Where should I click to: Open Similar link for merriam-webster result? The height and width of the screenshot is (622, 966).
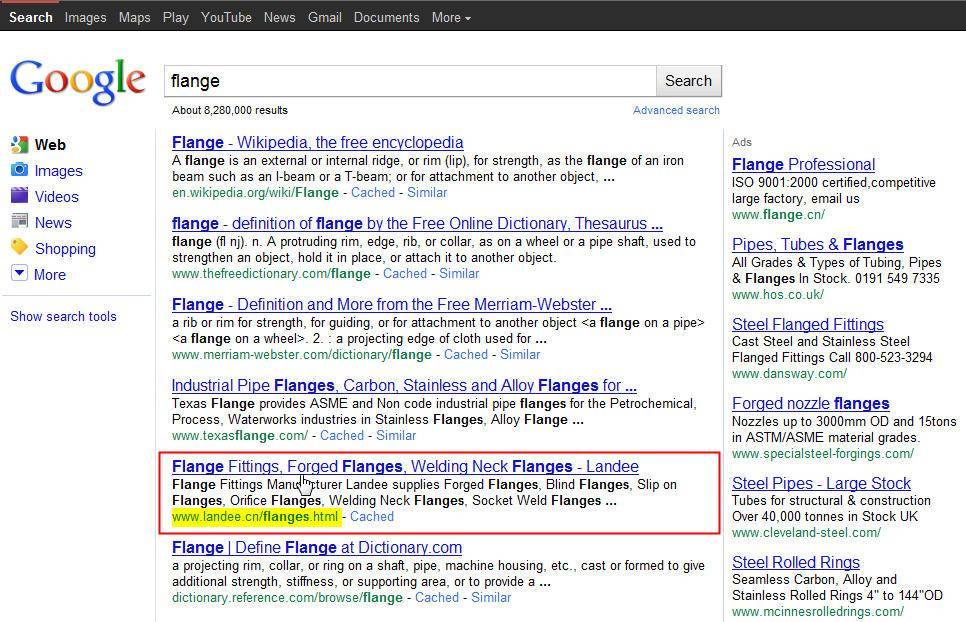coord(520,354)
